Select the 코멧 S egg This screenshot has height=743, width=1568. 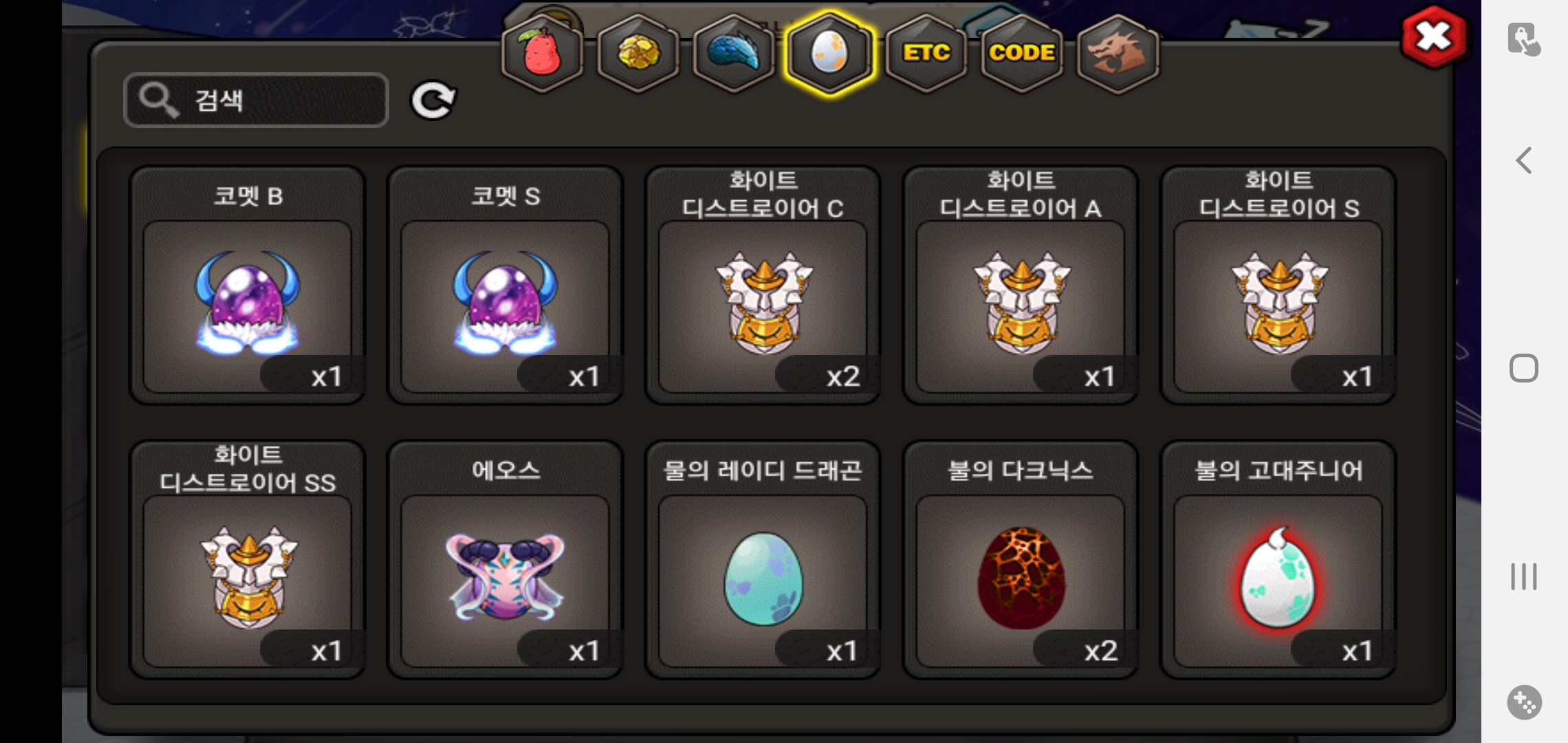(505, 285)
